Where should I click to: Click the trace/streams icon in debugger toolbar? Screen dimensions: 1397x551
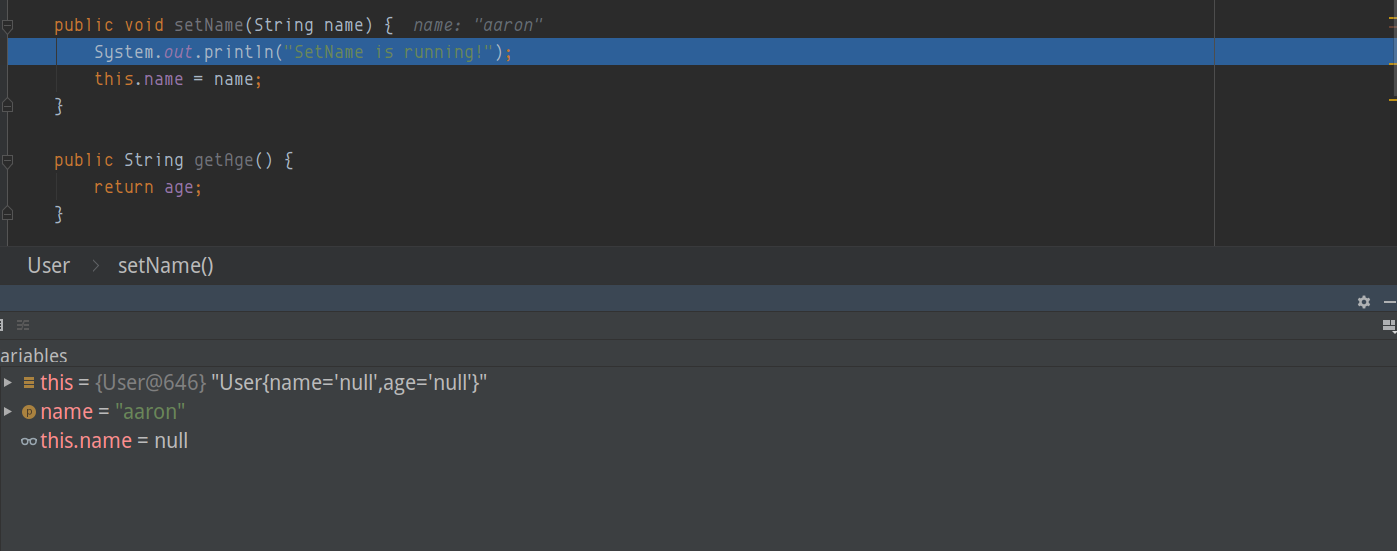pos(23,325)
